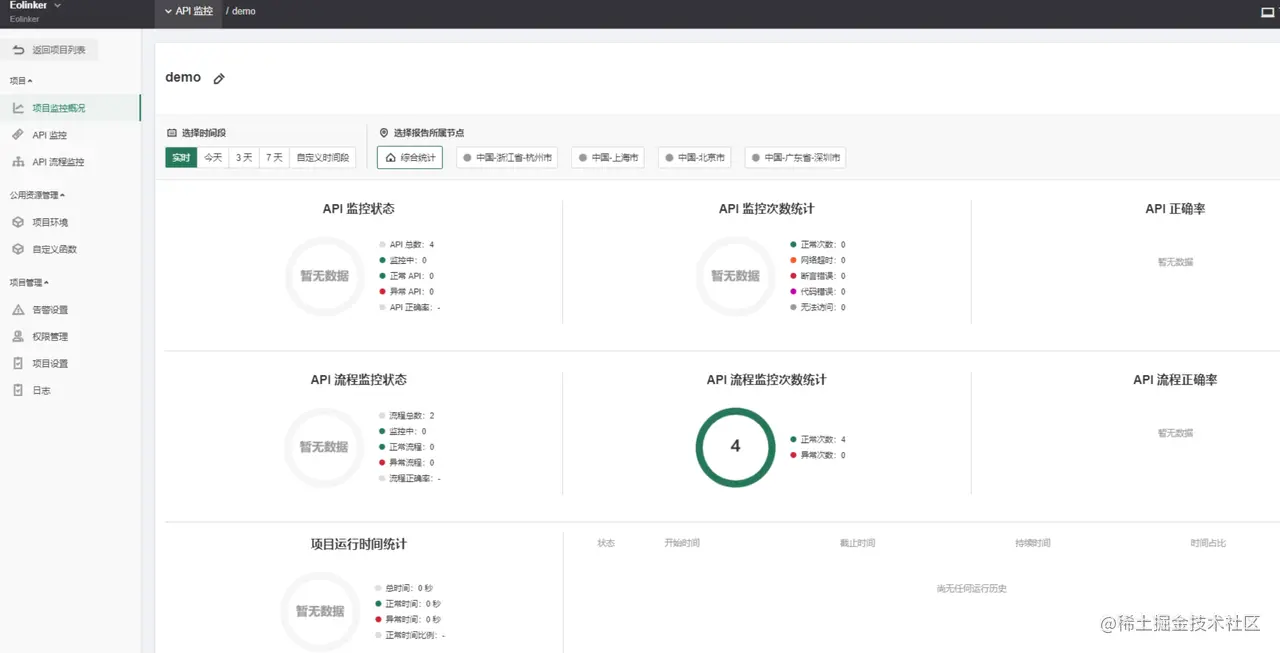The height and width of the screenshot is (653, 1280).
Task: Click the 流程总数: 2 legend entry
Action: pyautogui.click(x=407, y=415)
